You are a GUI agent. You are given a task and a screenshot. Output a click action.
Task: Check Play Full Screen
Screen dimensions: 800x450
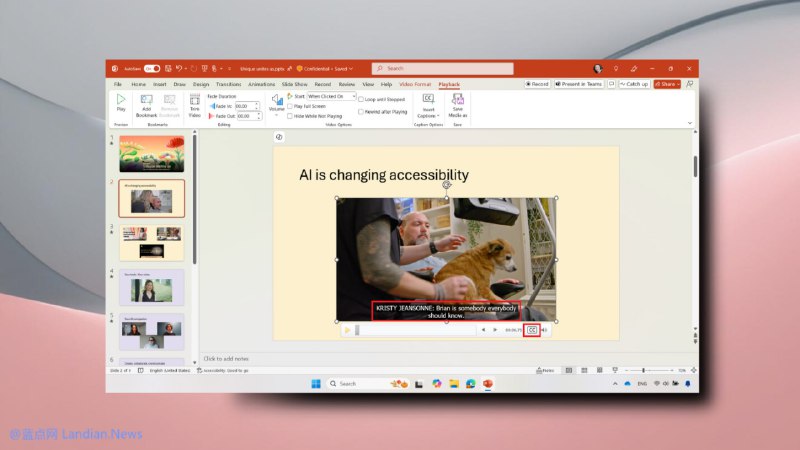pyautogui.click(x=290, y=106)
